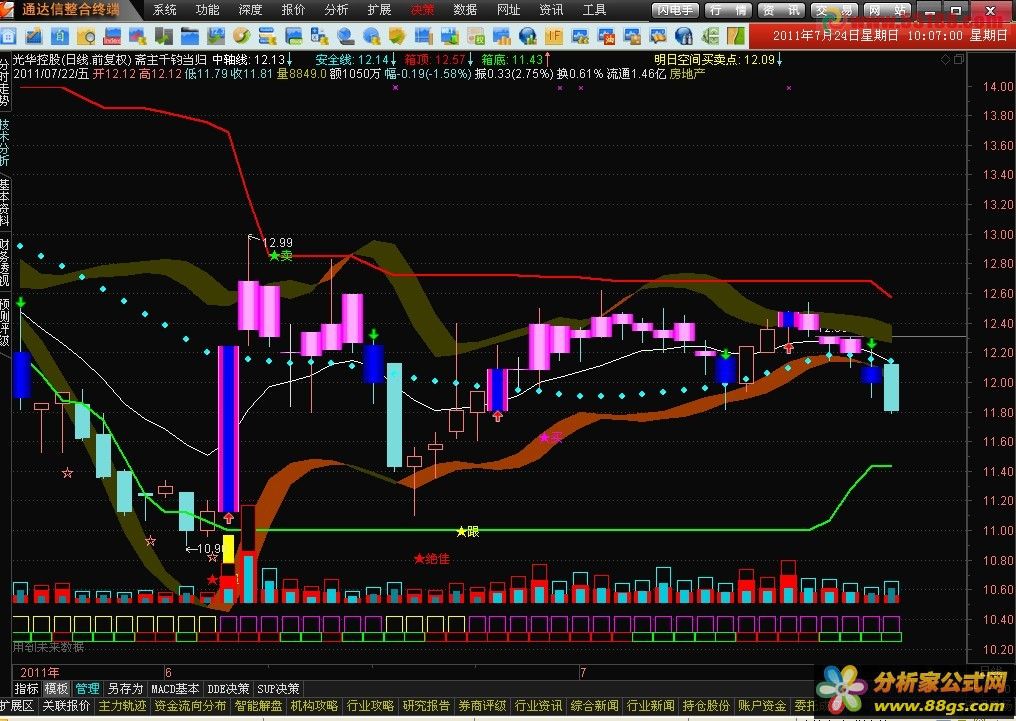Open the 资金流向分布 bottom tab
1016x721 pixels.
point(190,705)
